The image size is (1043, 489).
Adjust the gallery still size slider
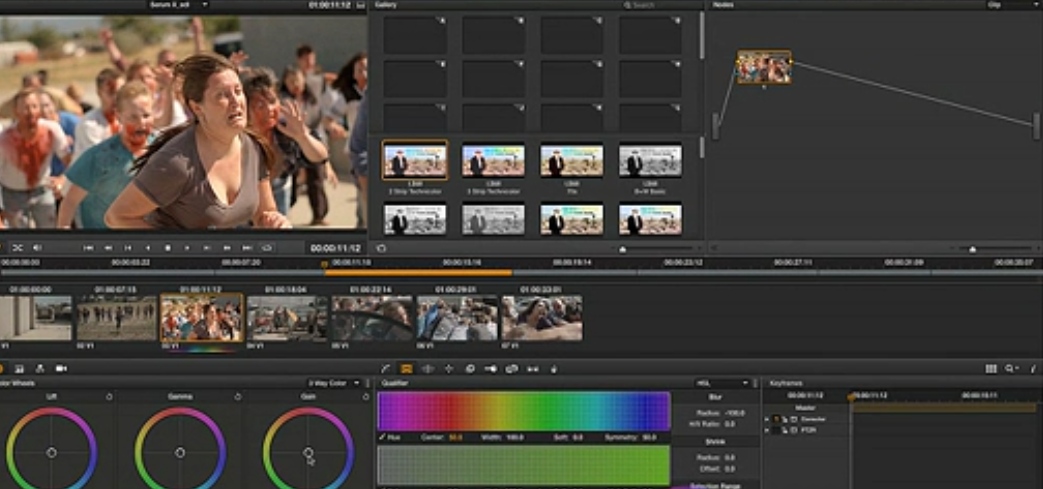pos(623,249)
